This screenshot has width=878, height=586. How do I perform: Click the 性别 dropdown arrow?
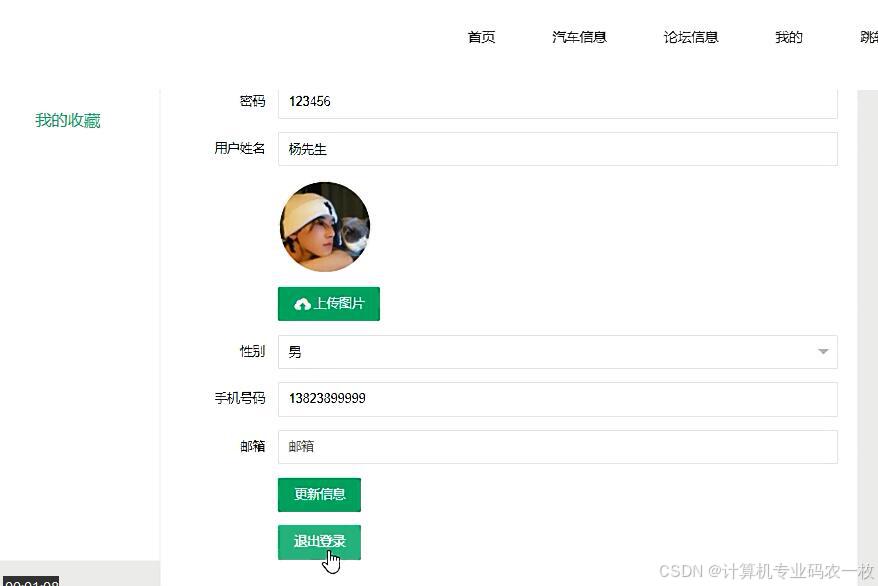(x=823, y=352)
